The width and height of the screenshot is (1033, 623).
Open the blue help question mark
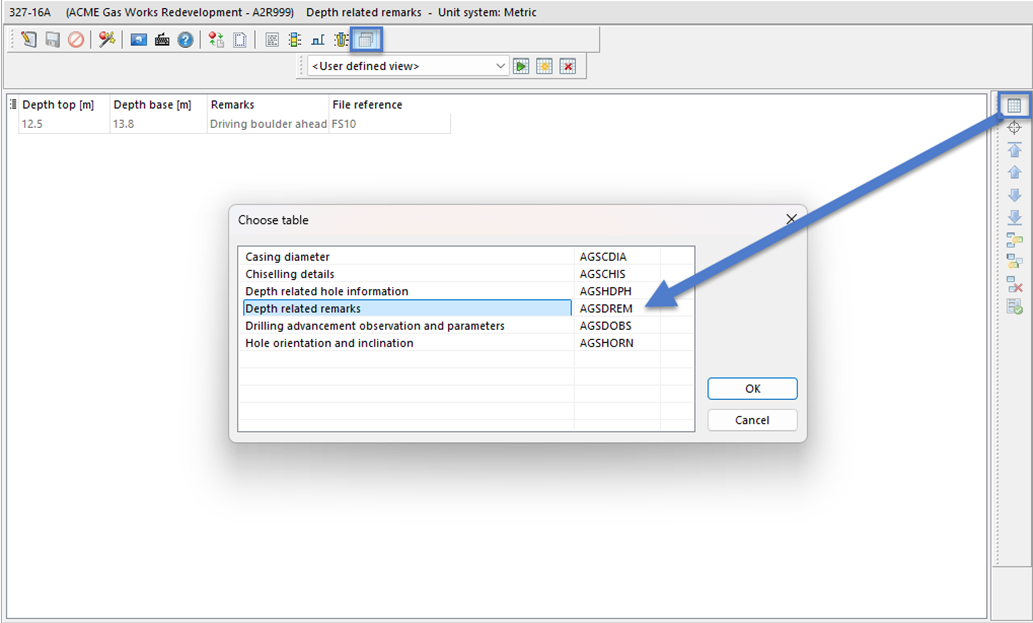pyautogui.click(x=185, y=40)
